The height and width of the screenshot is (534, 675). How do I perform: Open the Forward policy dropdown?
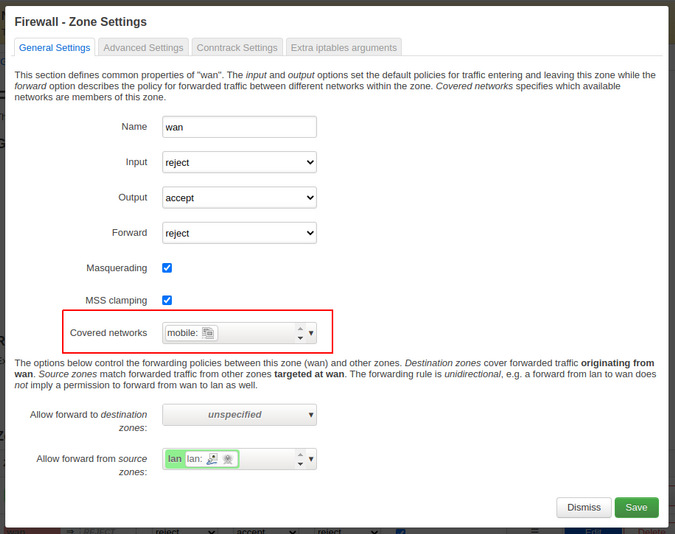tap(239, 233)
